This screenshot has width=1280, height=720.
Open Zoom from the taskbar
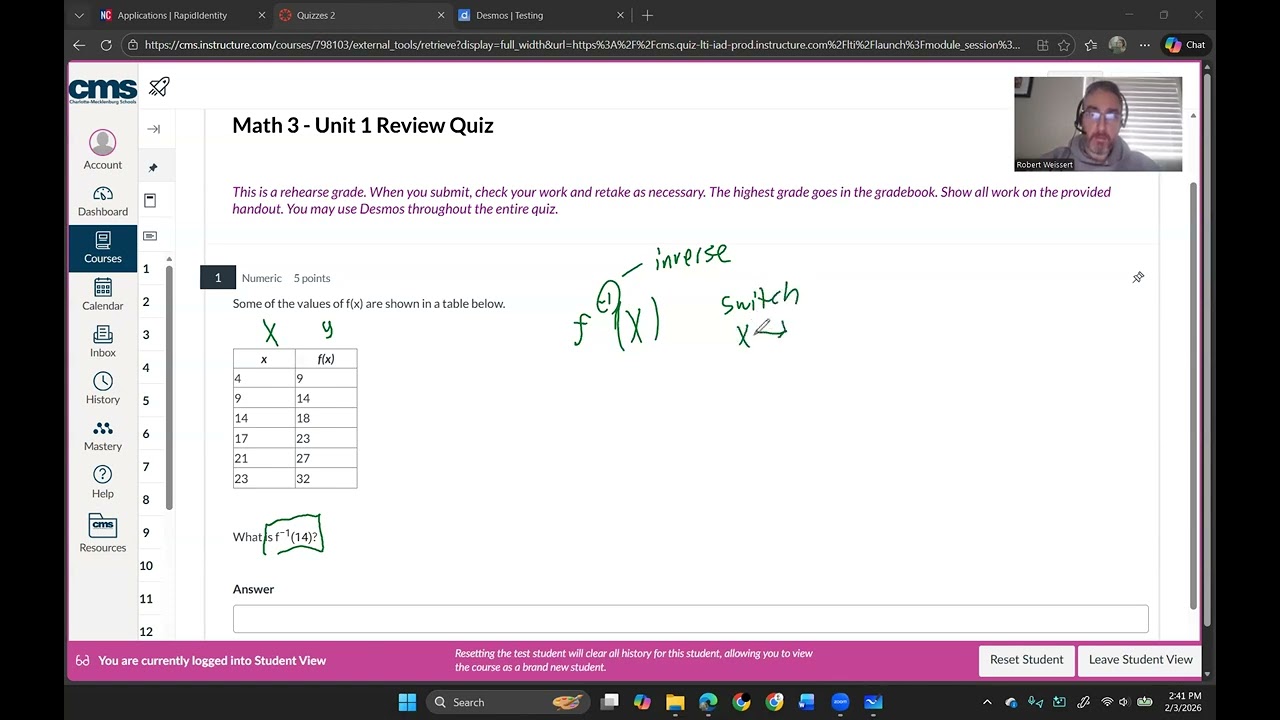[x=840, y=702]
